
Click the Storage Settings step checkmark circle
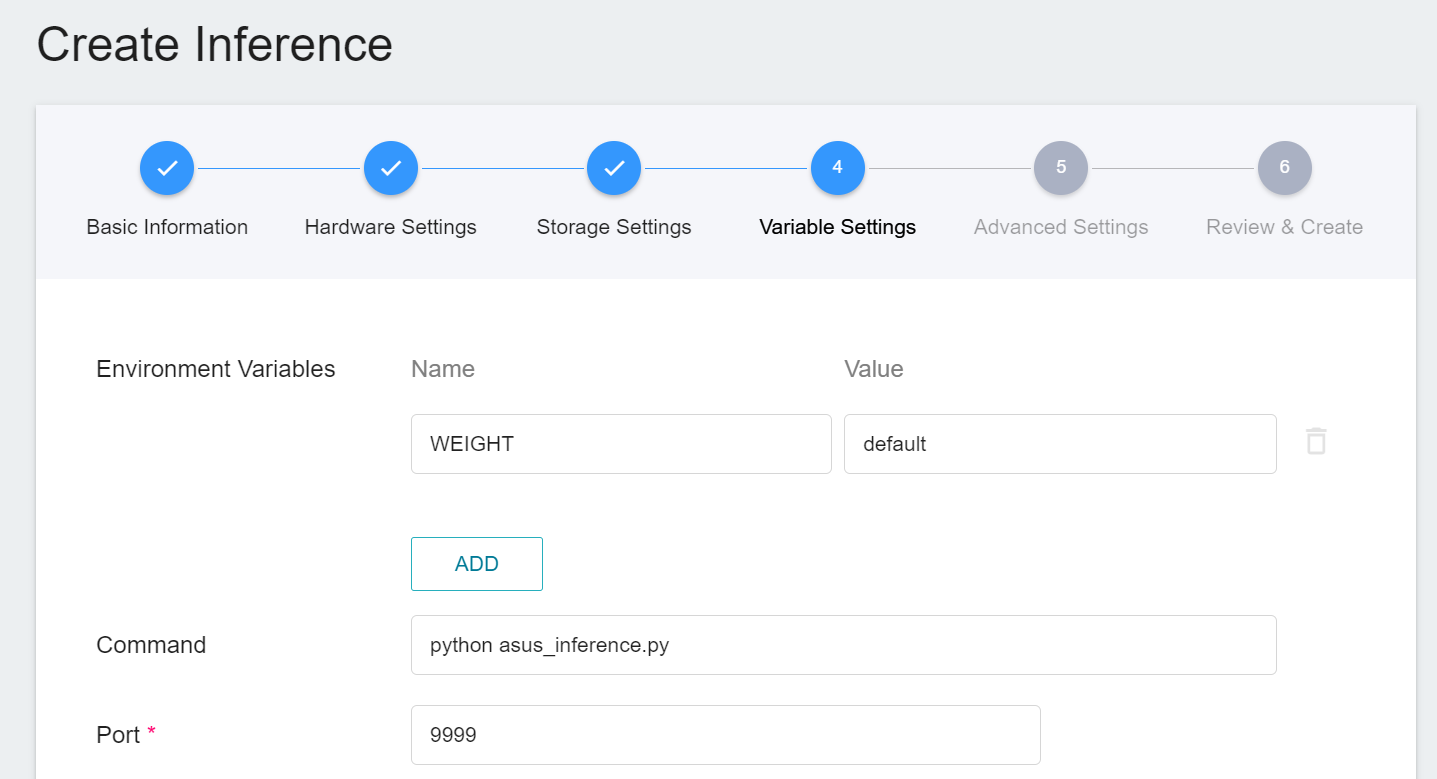614,168
